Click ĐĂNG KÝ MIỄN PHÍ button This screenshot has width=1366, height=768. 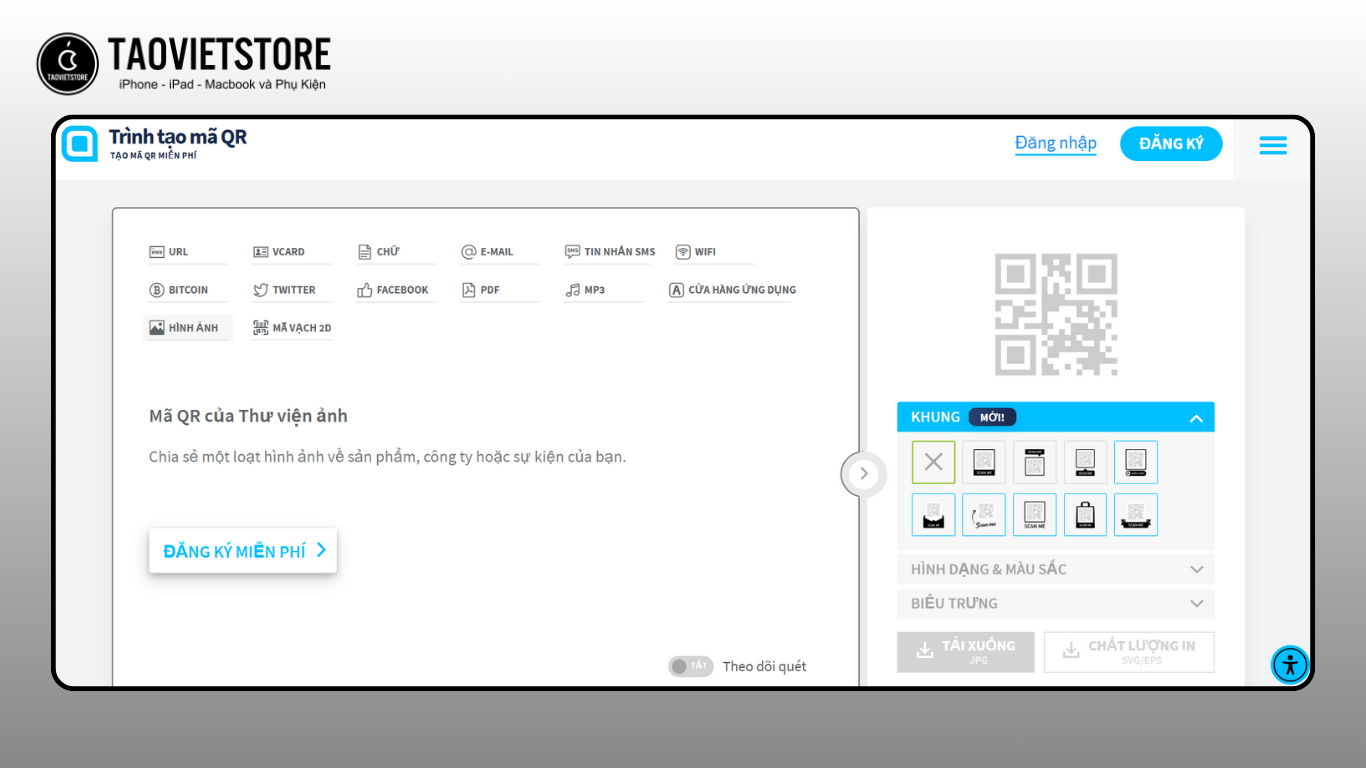pyautogui.click(x=243, y=551)
